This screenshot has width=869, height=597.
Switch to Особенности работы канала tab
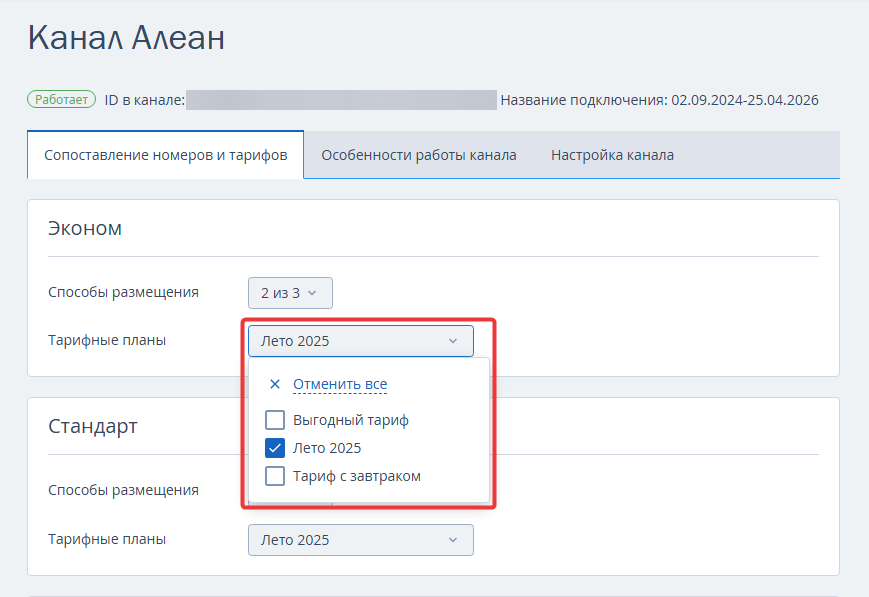click(x=419, y=155)
